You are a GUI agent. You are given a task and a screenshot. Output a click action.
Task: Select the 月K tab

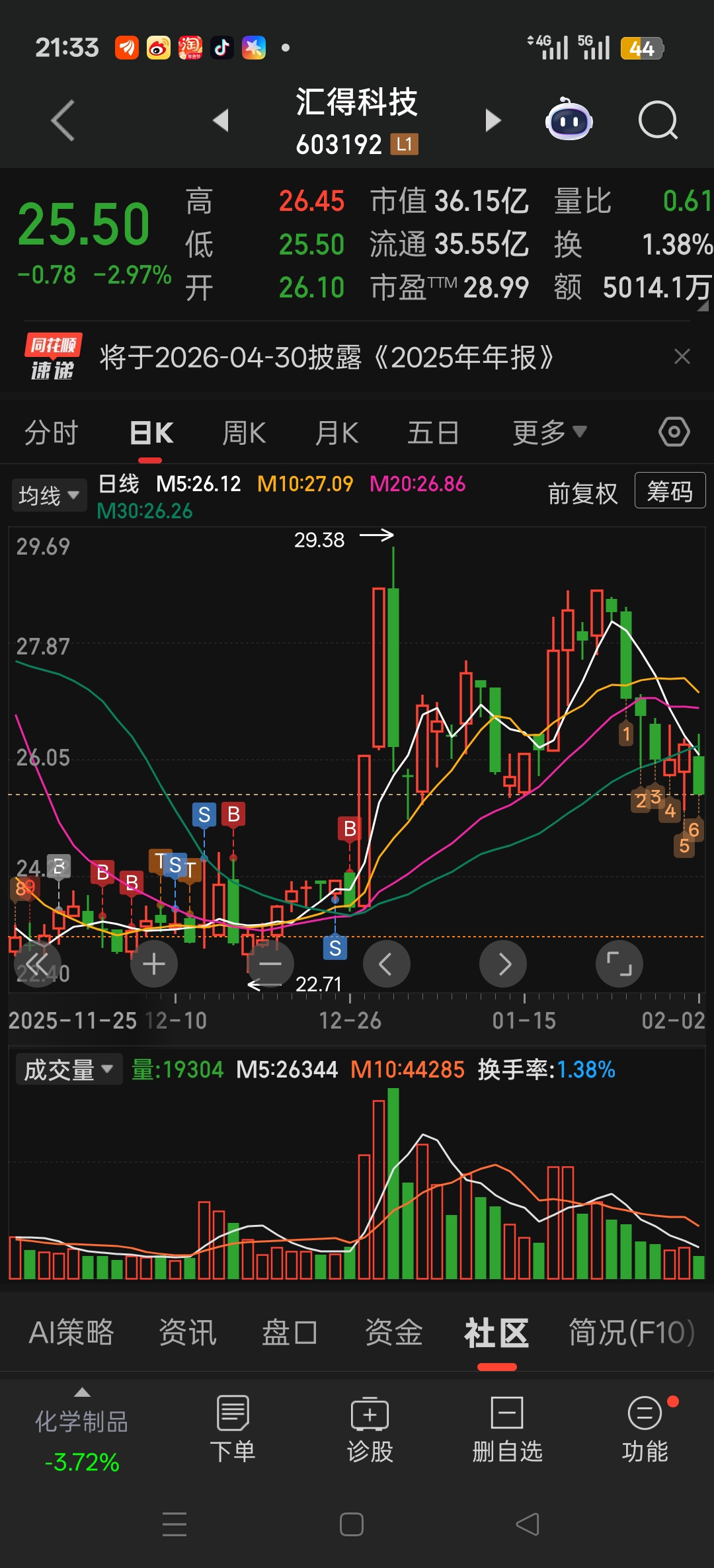coord(337,433)
